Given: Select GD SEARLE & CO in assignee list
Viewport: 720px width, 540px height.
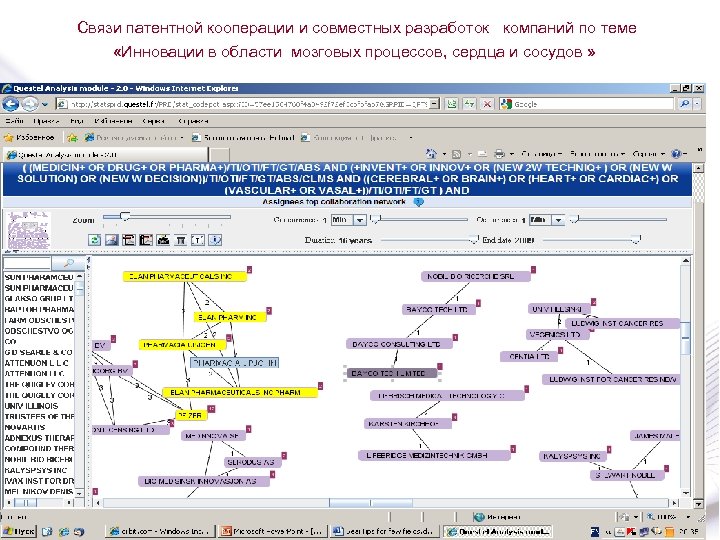Looking at the screenshot, I should [x=39, y=352].
